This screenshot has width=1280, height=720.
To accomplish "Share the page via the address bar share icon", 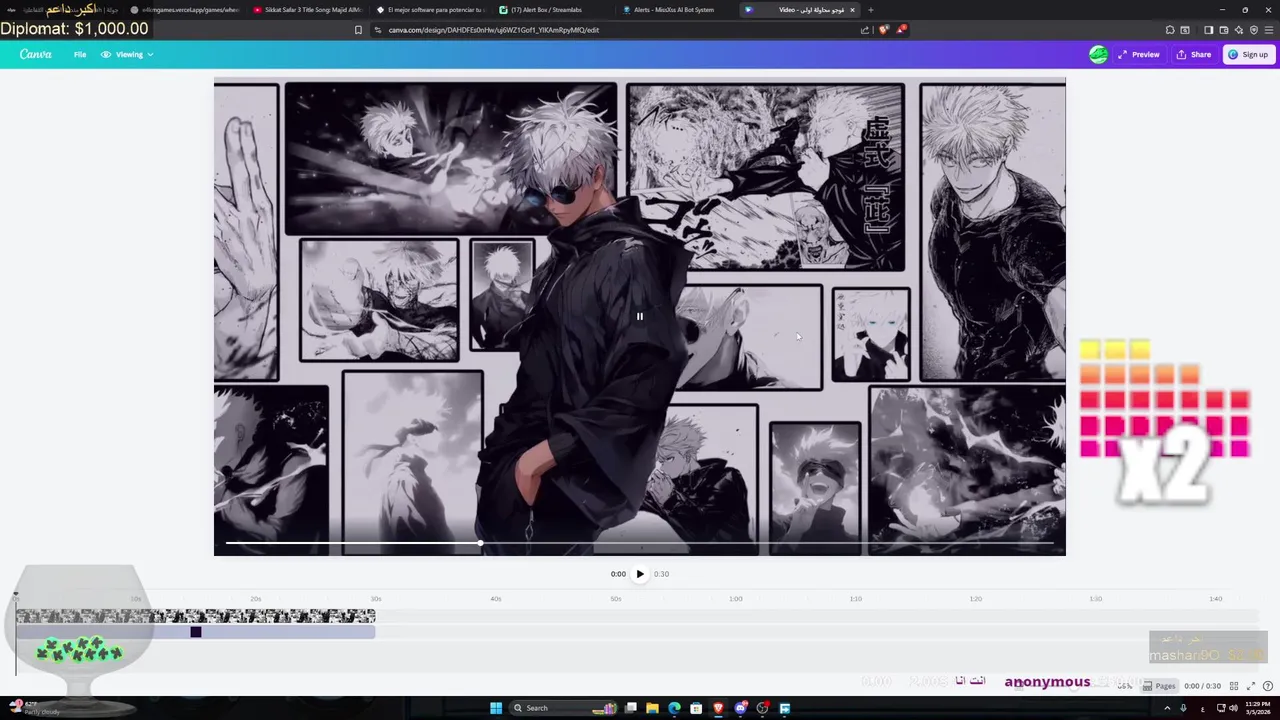I will [x=865, y=30].
